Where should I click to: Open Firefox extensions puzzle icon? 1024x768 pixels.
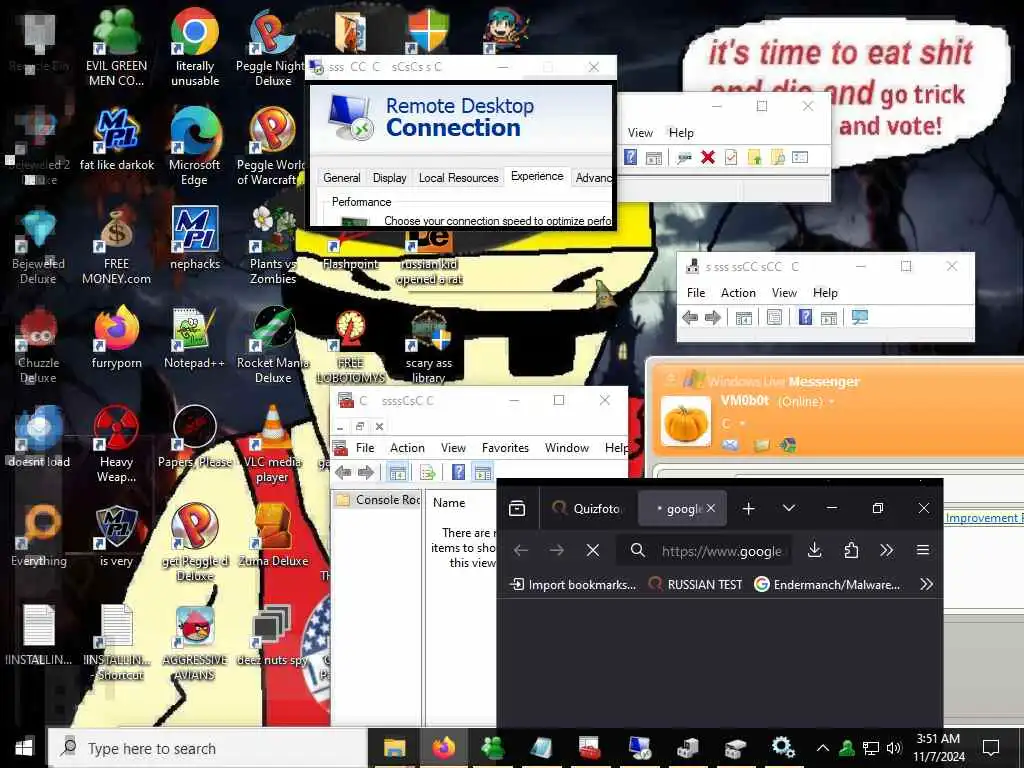851,551
